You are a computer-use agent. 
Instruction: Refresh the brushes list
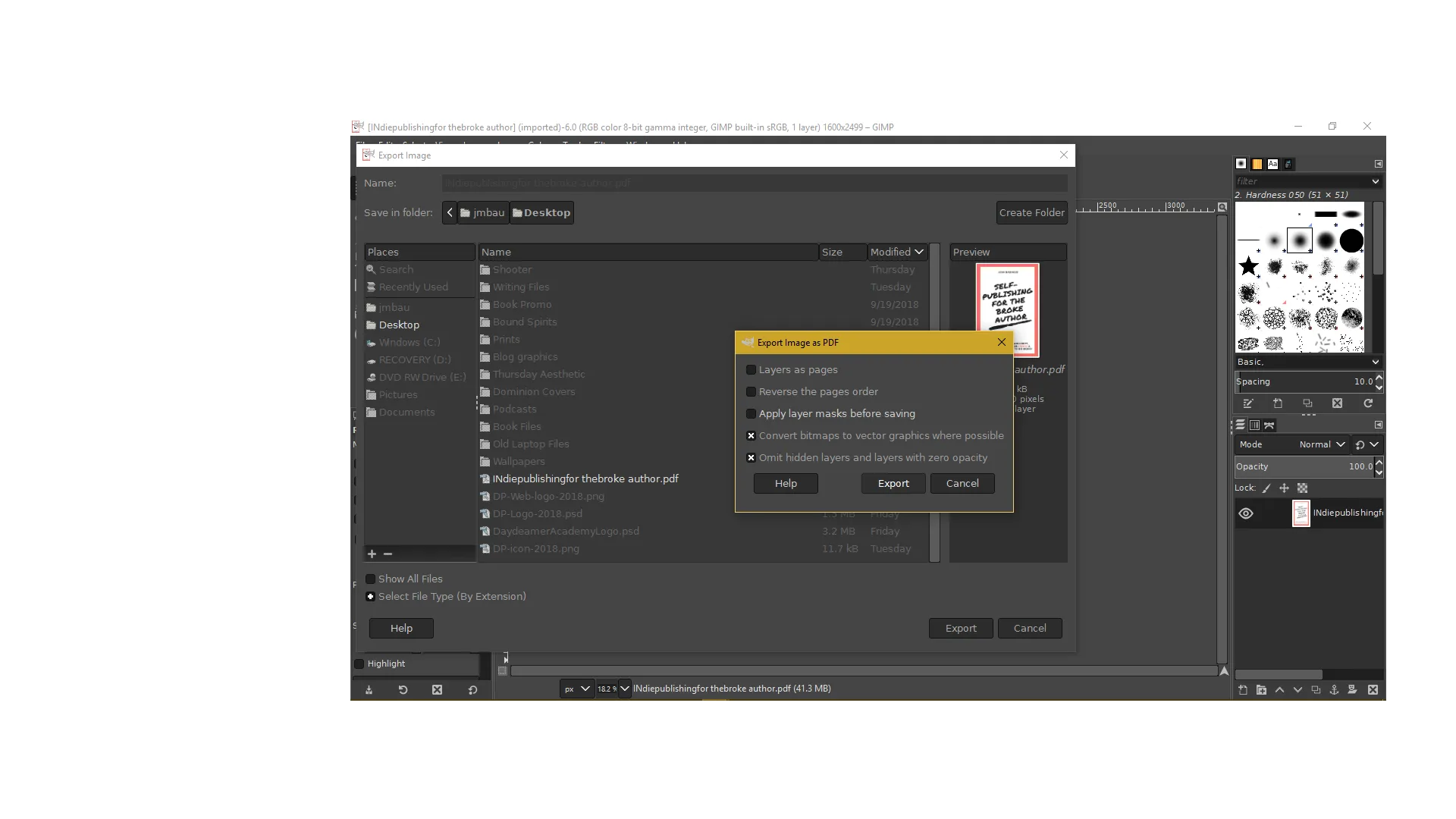(1369, 403)
